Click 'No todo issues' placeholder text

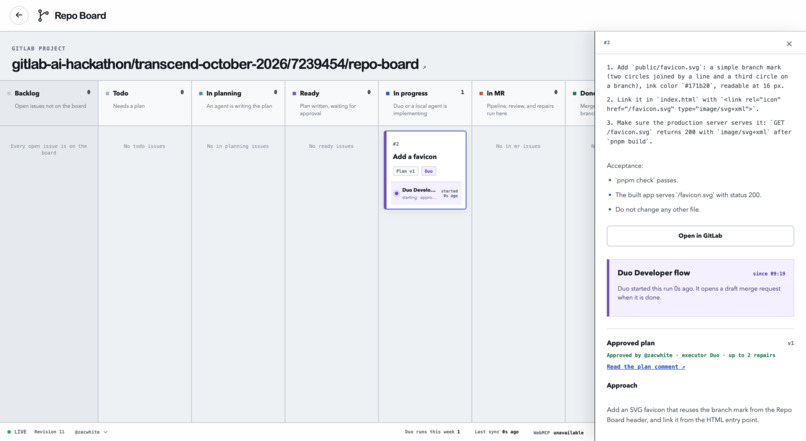pyautogui.click(x=144, y=146)
